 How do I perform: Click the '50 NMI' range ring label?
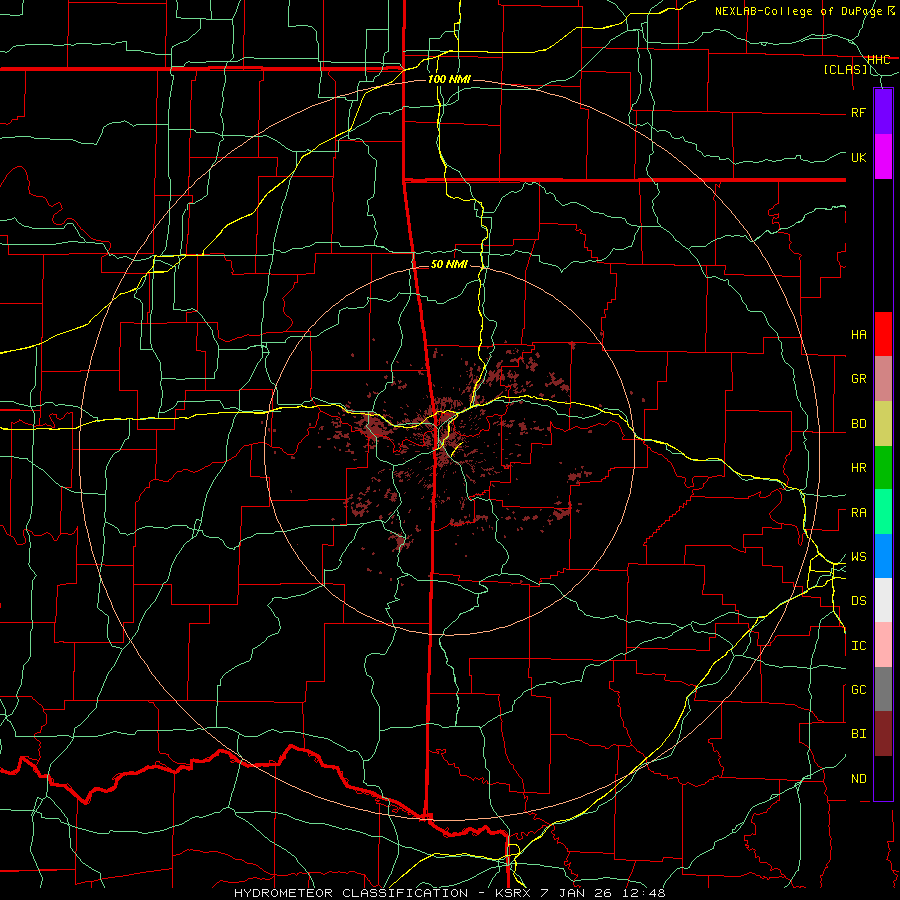click(x=449, y=264)
